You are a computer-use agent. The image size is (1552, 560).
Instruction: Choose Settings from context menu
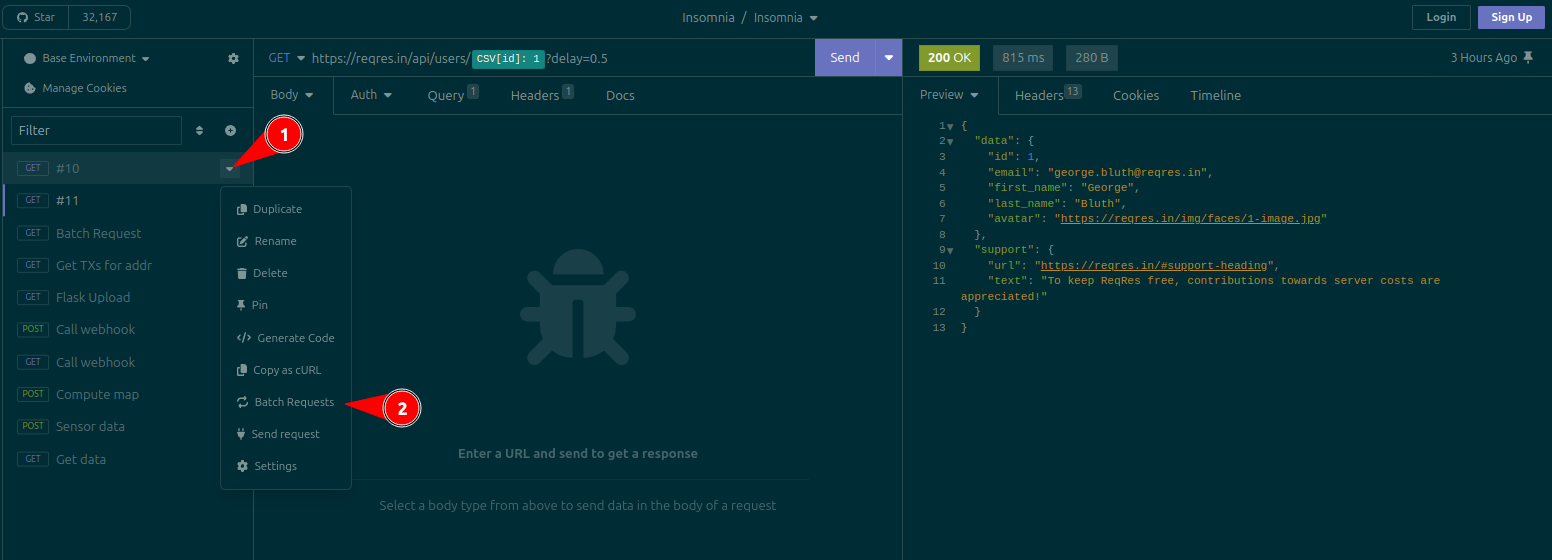tap(286, 466)
